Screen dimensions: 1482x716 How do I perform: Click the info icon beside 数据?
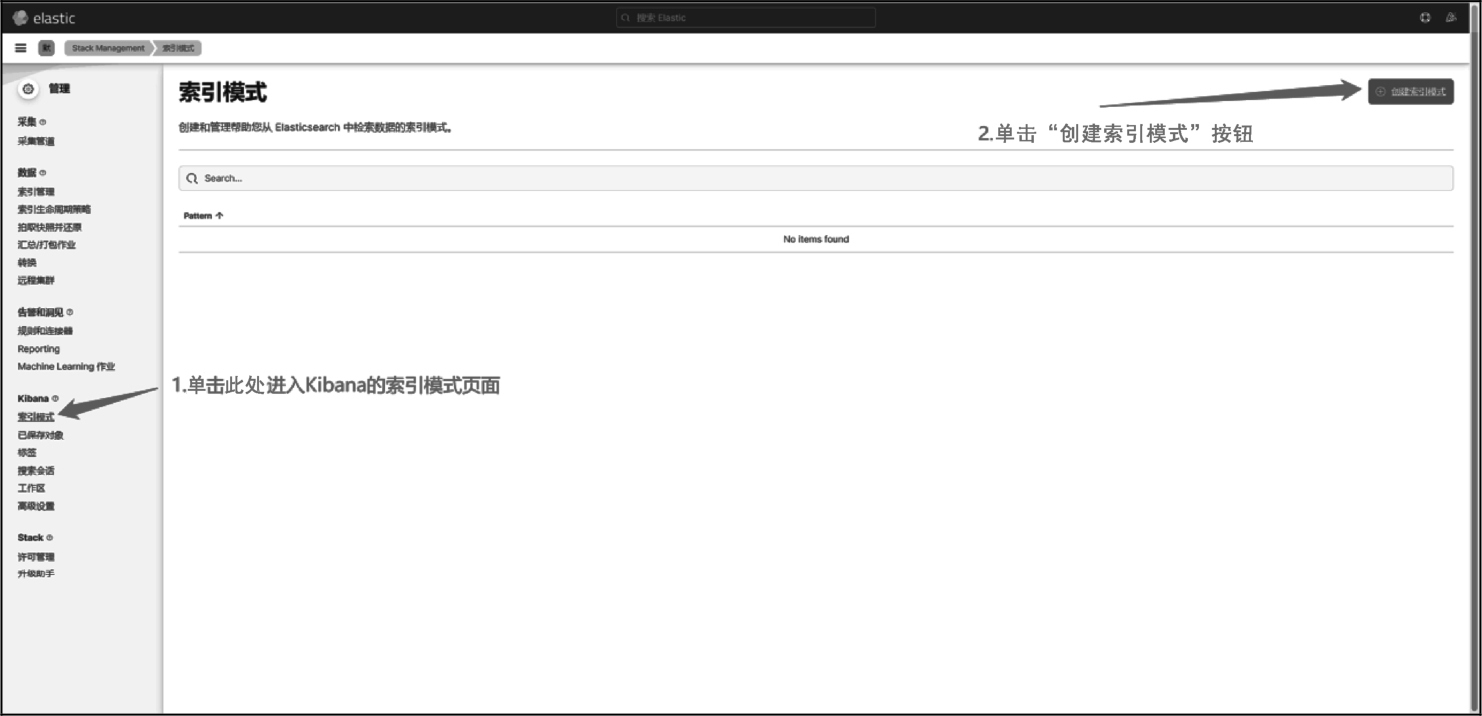click(x=43, y=173)
